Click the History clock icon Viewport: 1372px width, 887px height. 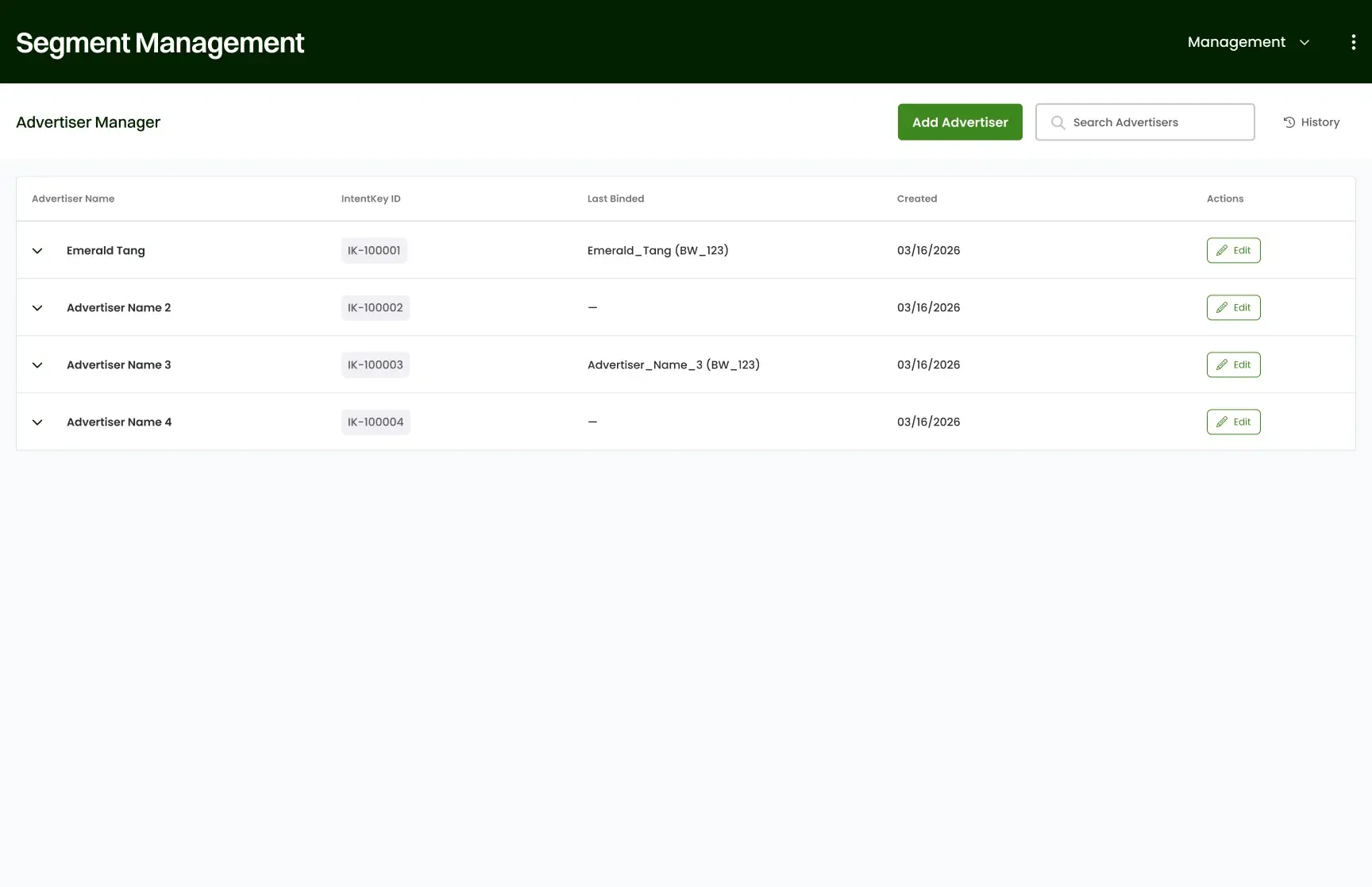point(1289,122)
